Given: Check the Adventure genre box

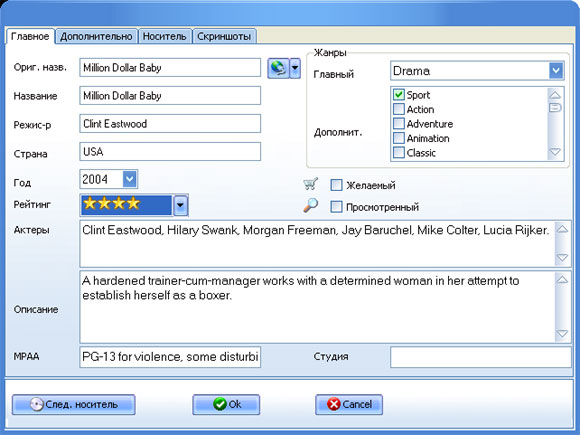Looking at the screenshot, I should click(398, 124).
